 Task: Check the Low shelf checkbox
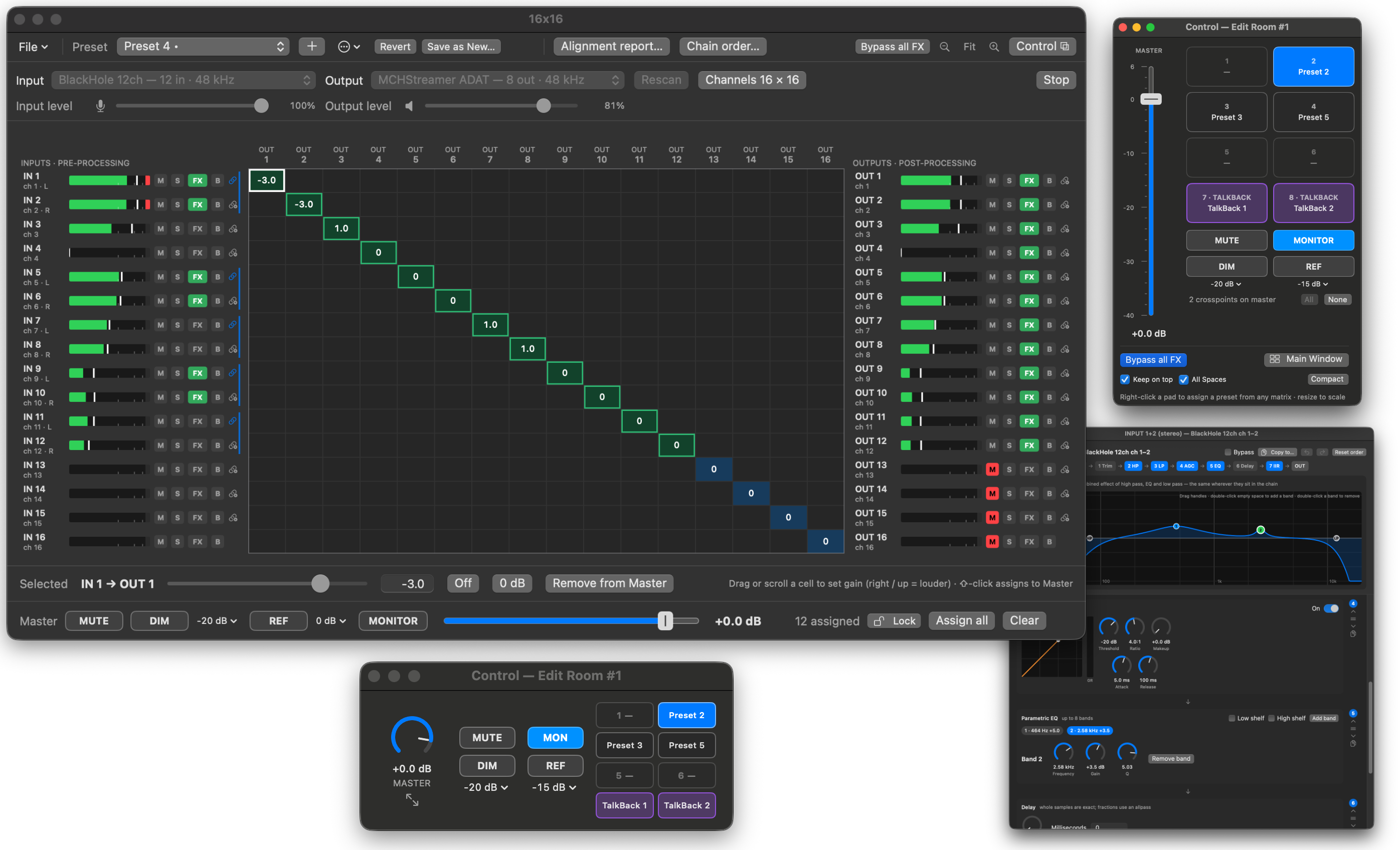(1232, 718)
